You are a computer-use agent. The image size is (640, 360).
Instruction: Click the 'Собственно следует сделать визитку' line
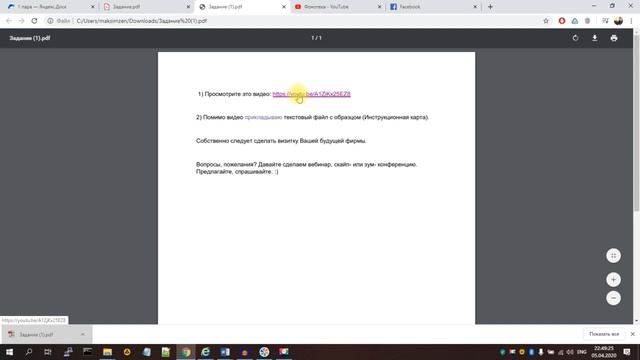point(281,141)
